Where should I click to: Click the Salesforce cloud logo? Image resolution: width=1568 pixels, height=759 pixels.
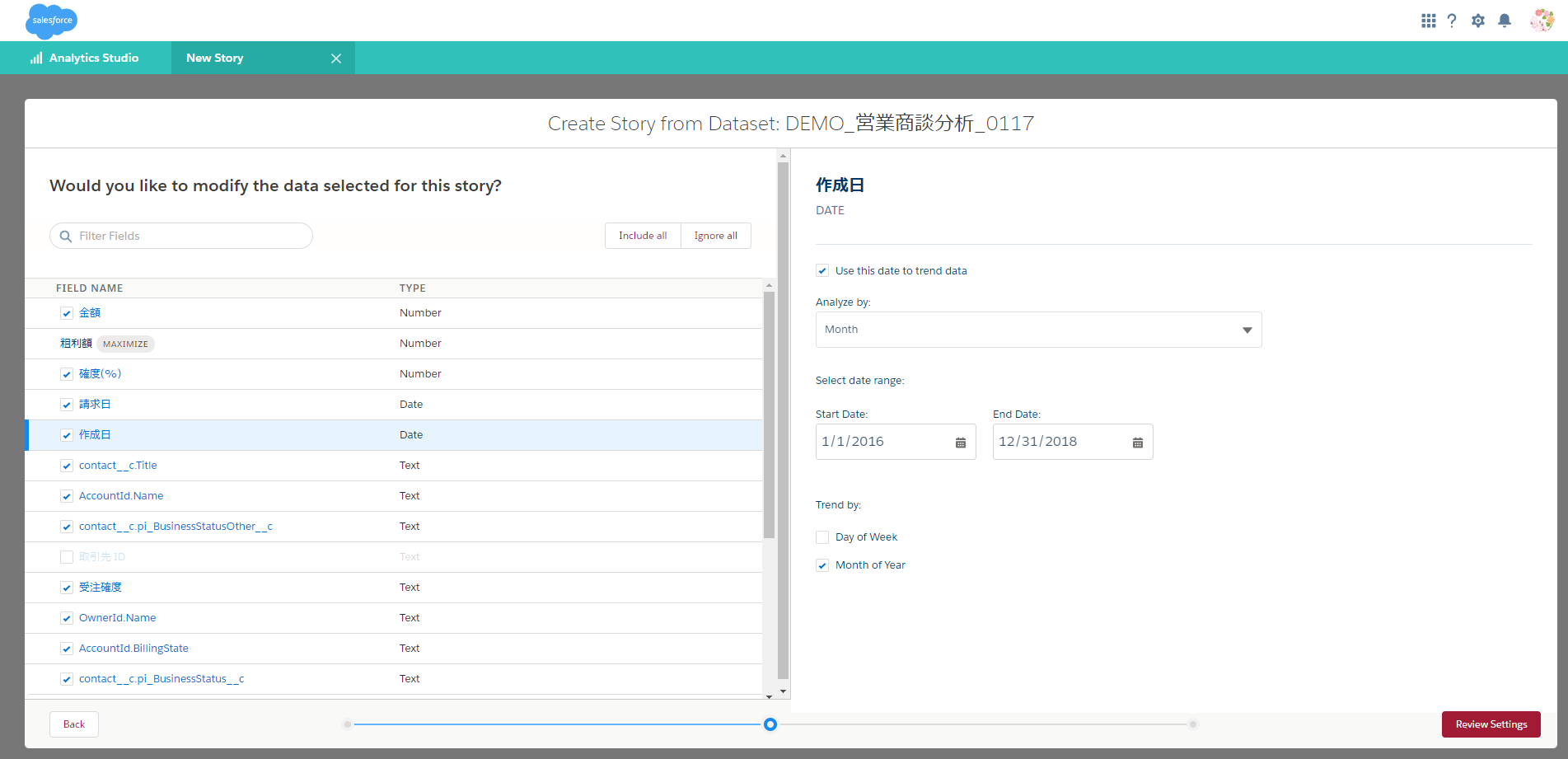[51, 21]
